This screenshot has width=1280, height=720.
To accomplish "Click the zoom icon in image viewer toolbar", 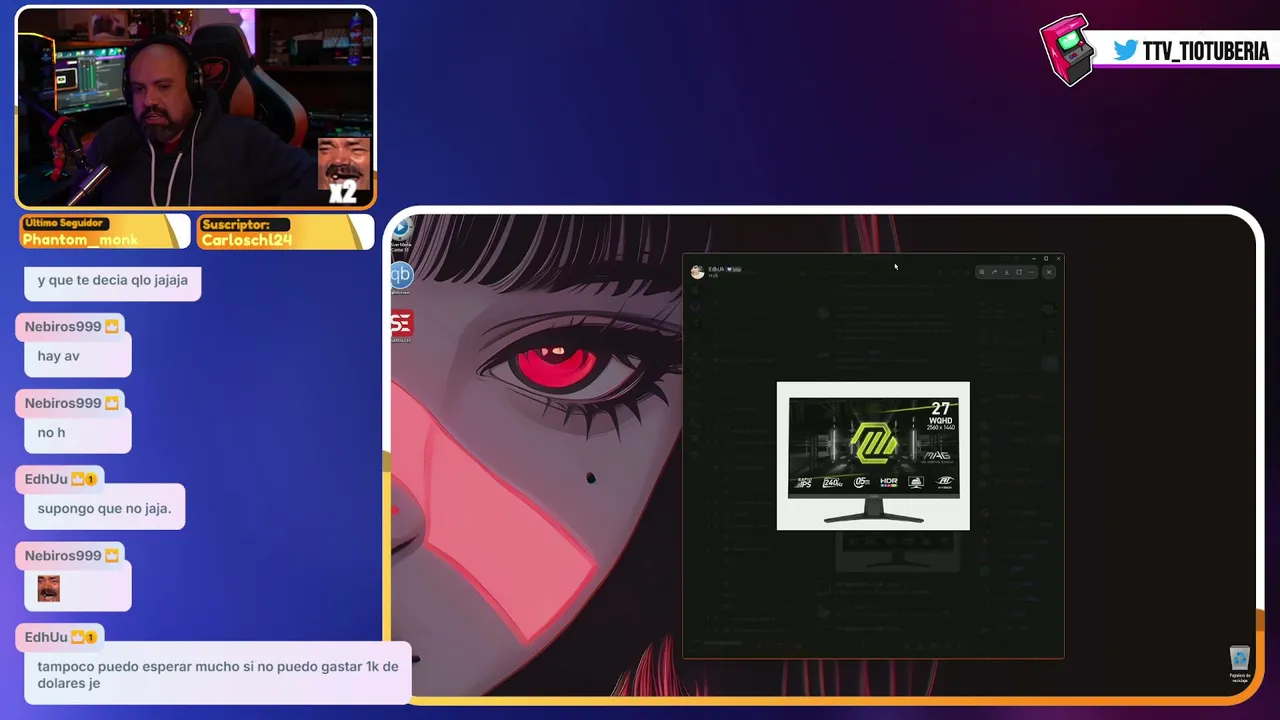I will click(982, 272).
